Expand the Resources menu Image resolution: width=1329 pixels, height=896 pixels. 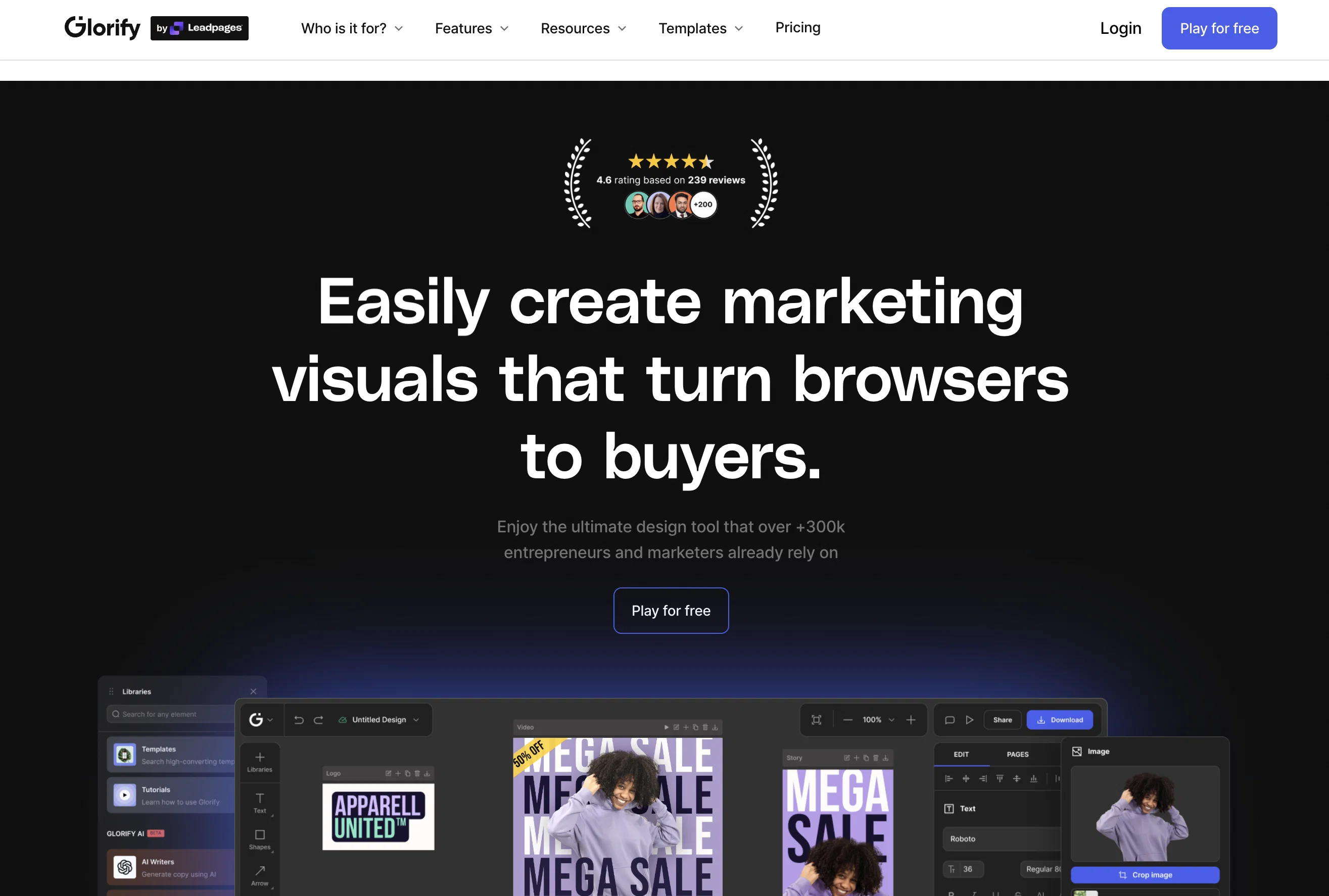[584, 29]
